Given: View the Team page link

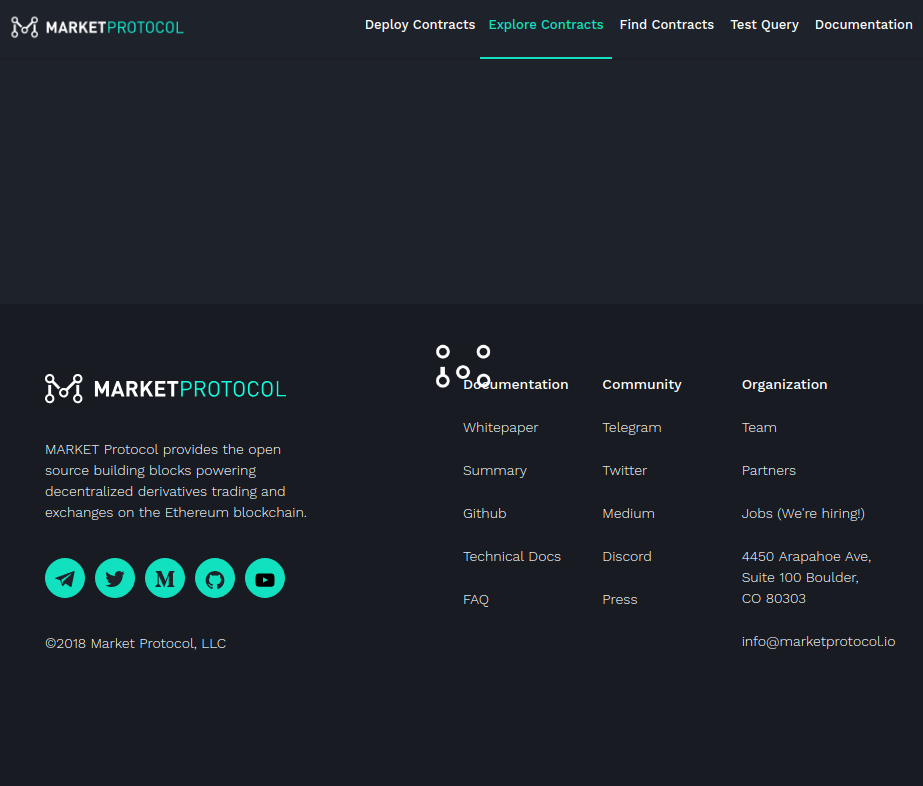Looking at the screenshot, I should pyautogui.click(x=759, y=427).
